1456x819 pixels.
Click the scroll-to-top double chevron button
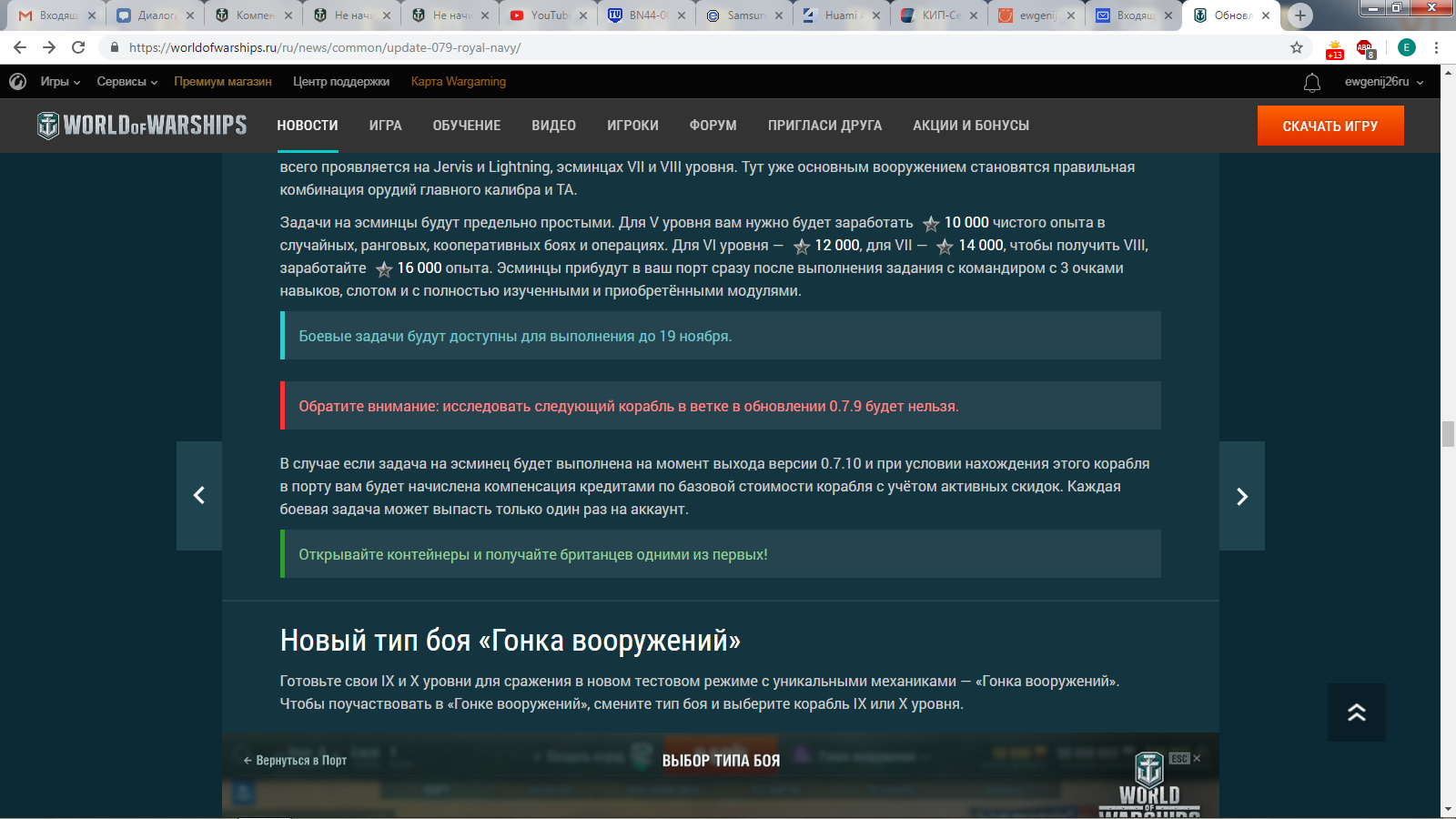click(1356, 713)
